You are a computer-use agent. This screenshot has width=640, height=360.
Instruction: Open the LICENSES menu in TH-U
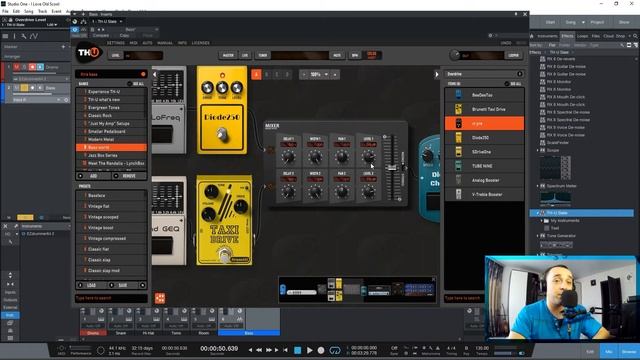[x=200, y=43]
